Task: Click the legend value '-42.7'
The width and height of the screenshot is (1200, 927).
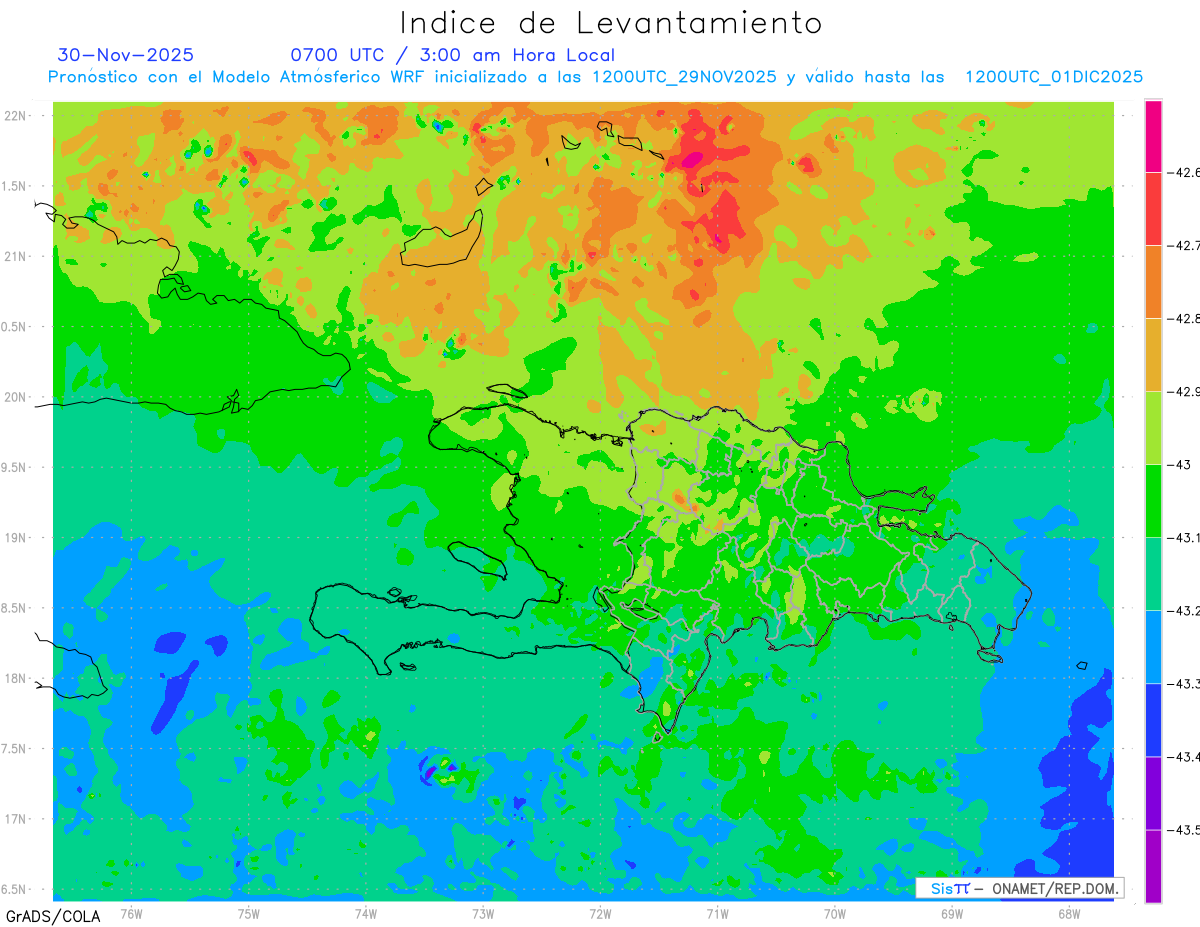Action: [x=1185, y=245]
